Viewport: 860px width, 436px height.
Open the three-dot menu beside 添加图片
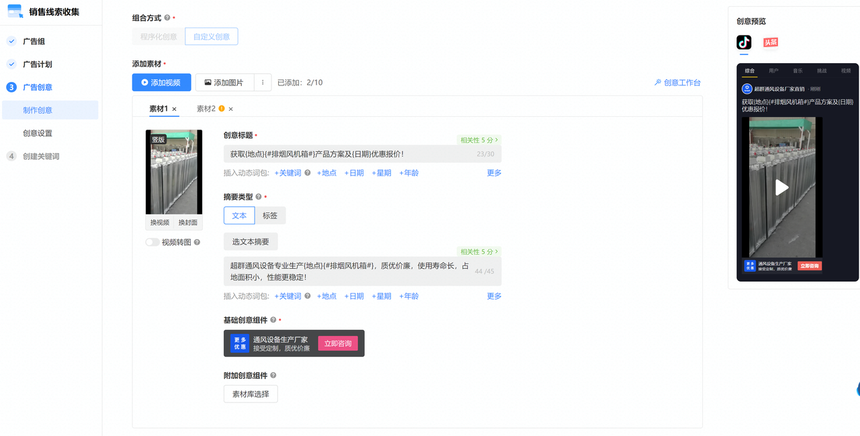[x=262, y=83]
